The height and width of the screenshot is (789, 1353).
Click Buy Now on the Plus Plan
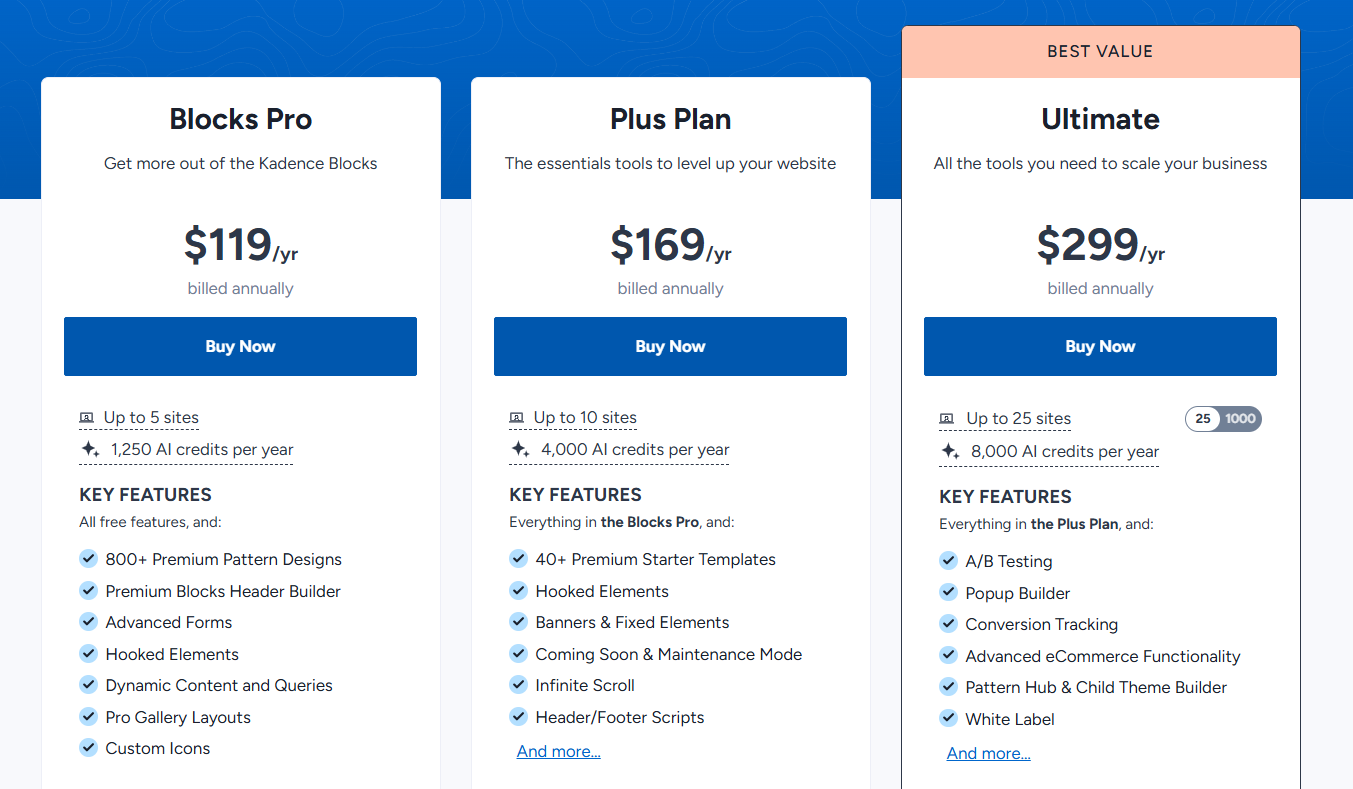(x=670, y=346)
